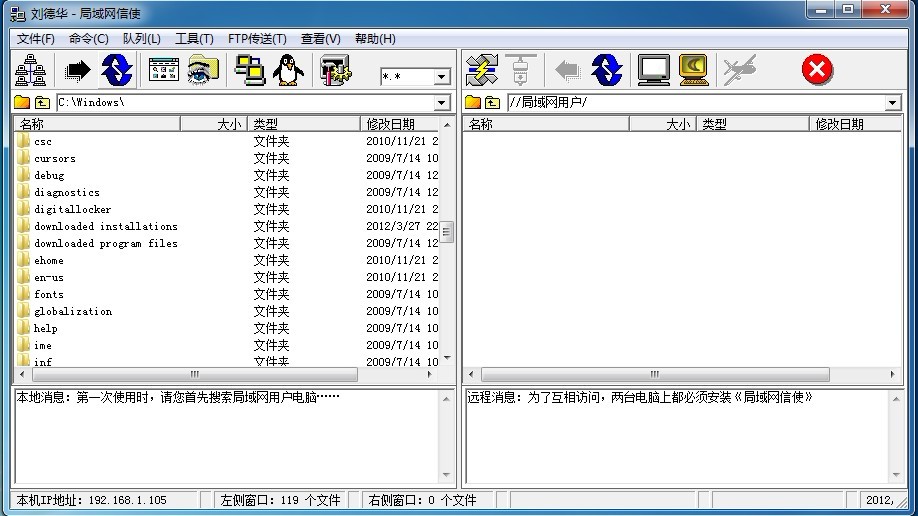Click the black screen monitor icon
918x516 pixels.
(654, 70)
